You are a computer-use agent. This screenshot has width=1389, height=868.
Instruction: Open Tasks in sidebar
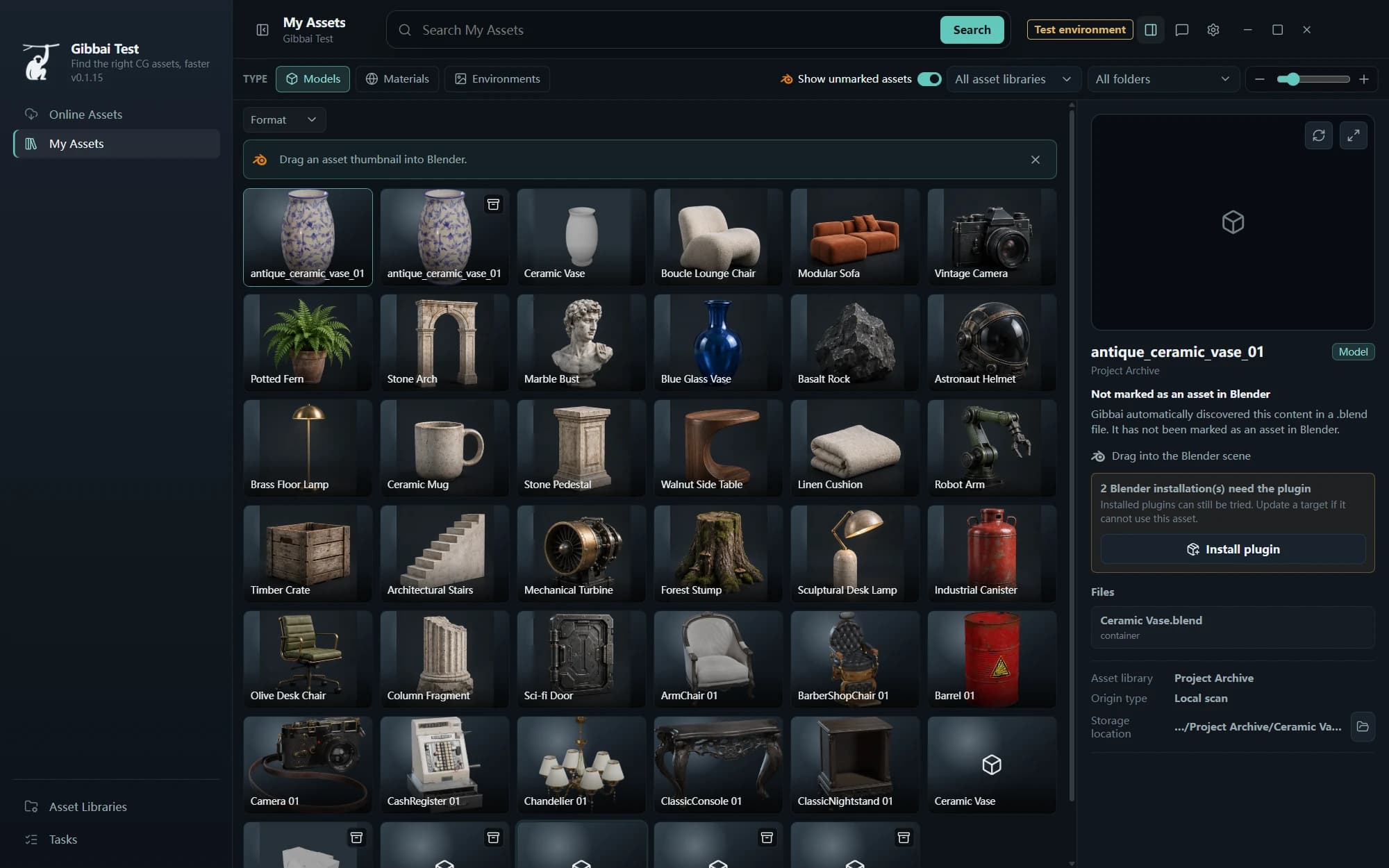click(117, 840)
